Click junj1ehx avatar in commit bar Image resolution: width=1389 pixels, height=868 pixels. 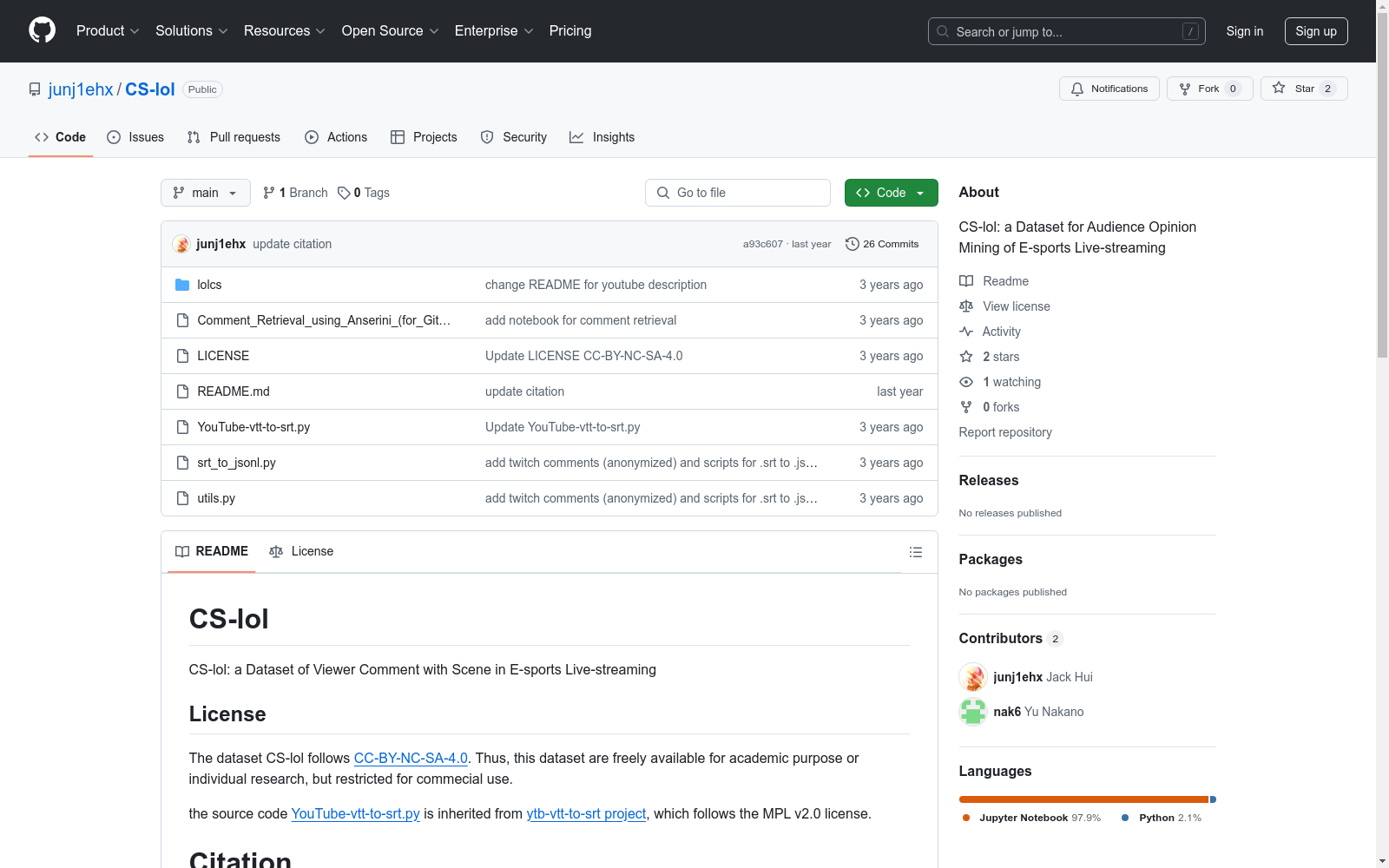pos(181,244)
